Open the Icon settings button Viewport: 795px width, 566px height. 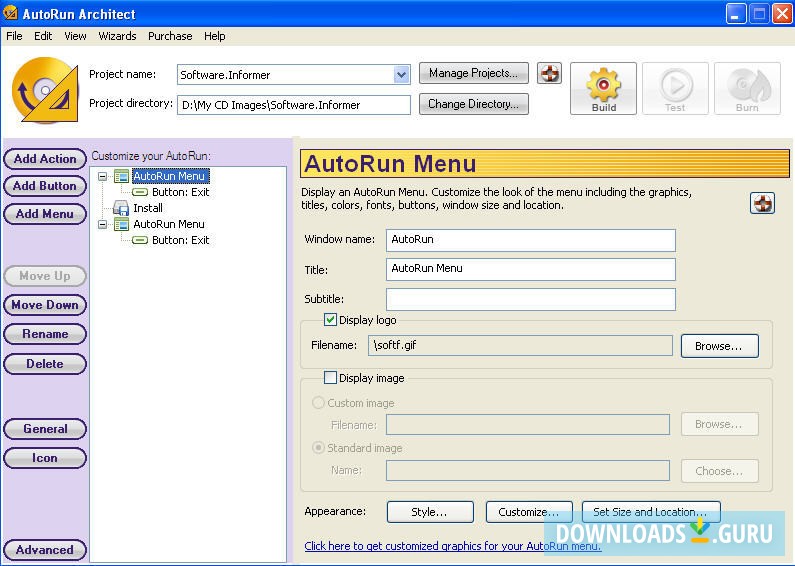pos(45,458)
